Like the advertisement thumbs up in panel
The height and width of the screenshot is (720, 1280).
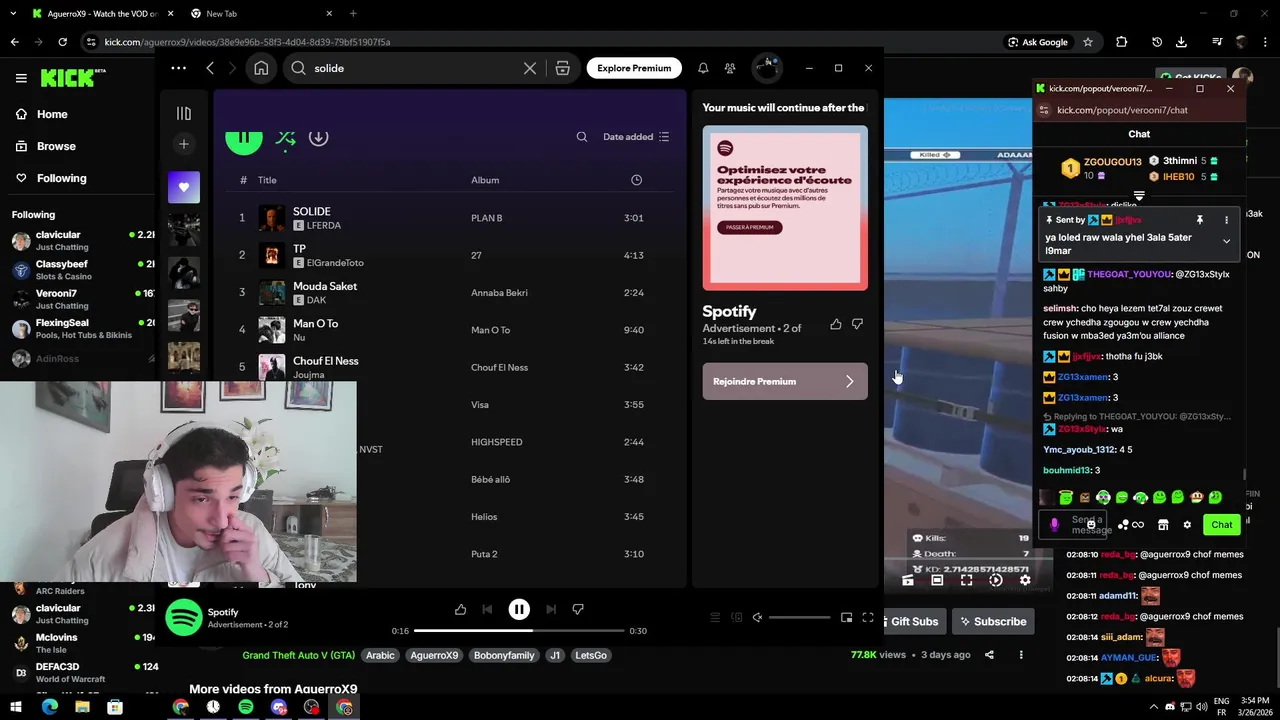[x=836, y=324]
